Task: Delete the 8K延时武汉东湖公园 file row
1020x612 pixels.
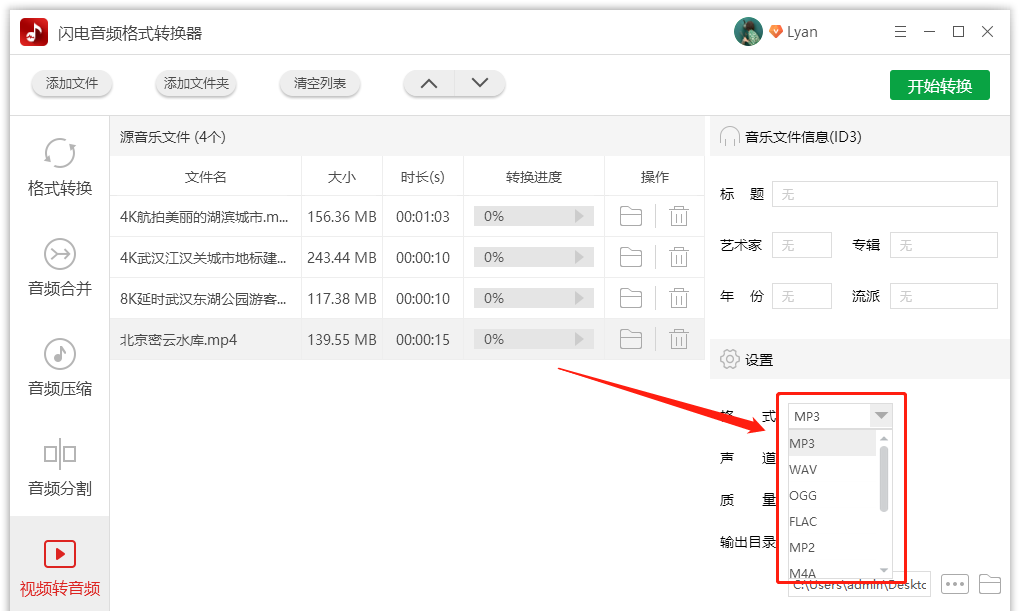Action: click(x=678, y=299)
